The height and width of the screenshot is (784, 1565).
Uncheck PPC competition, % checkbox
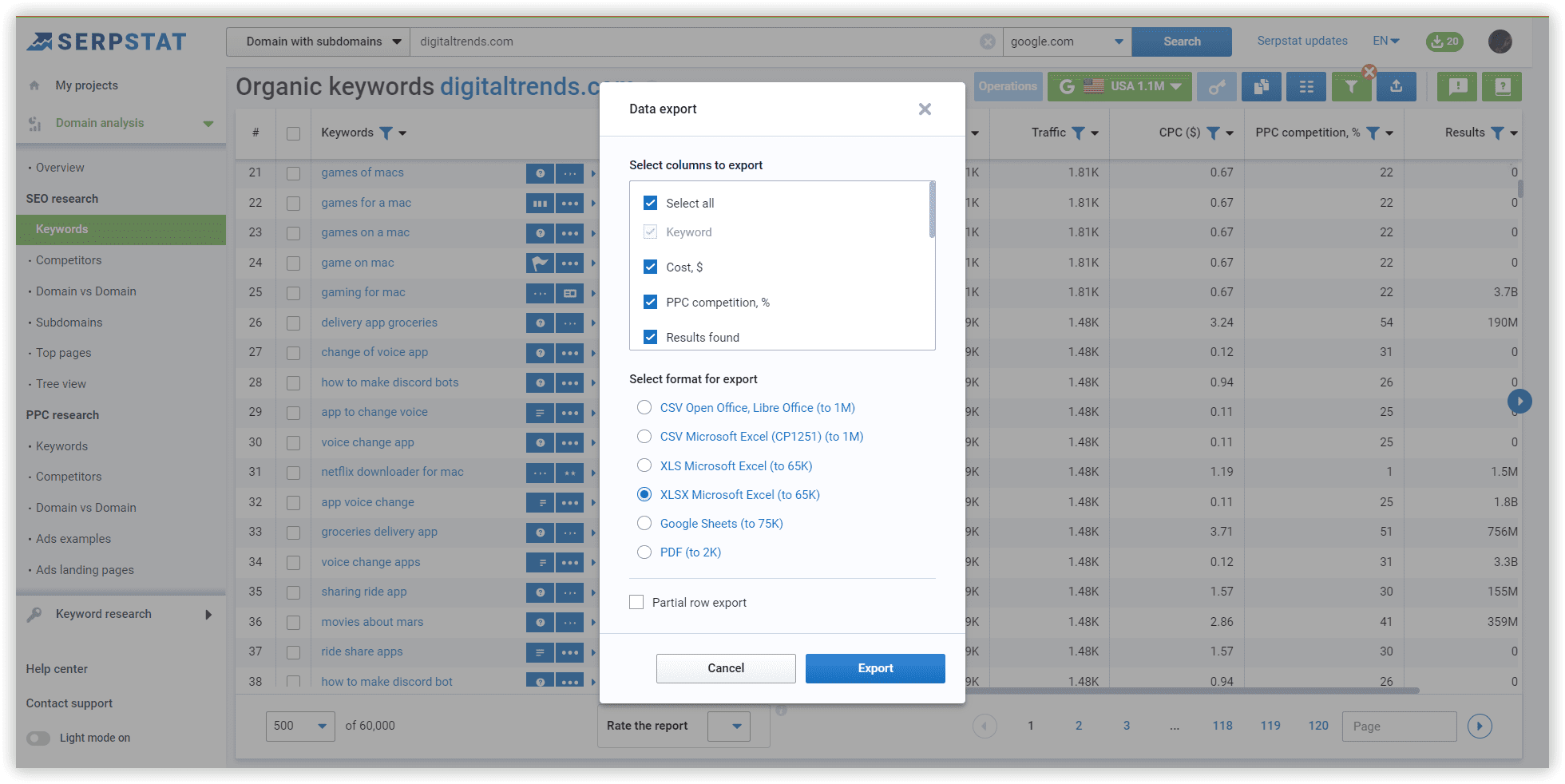click(x=650, y=302)
